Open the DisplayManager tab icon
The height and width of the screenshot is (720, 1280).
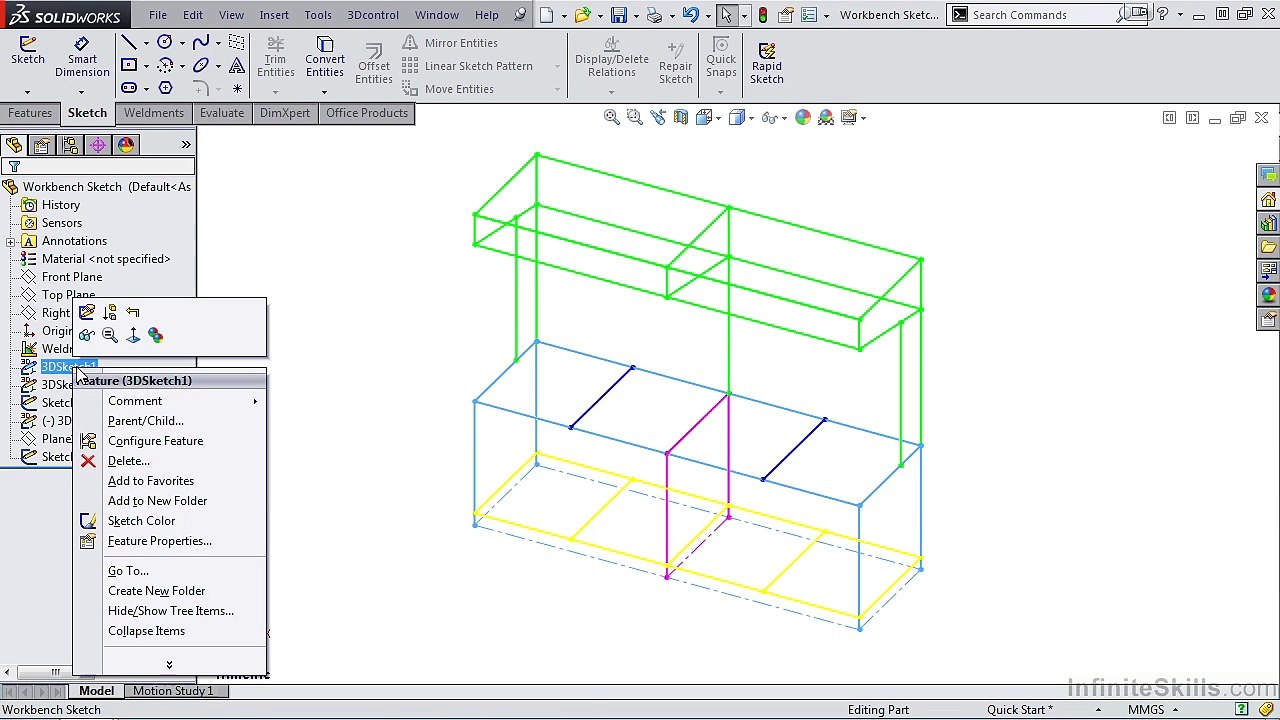[x=126, y=145]
